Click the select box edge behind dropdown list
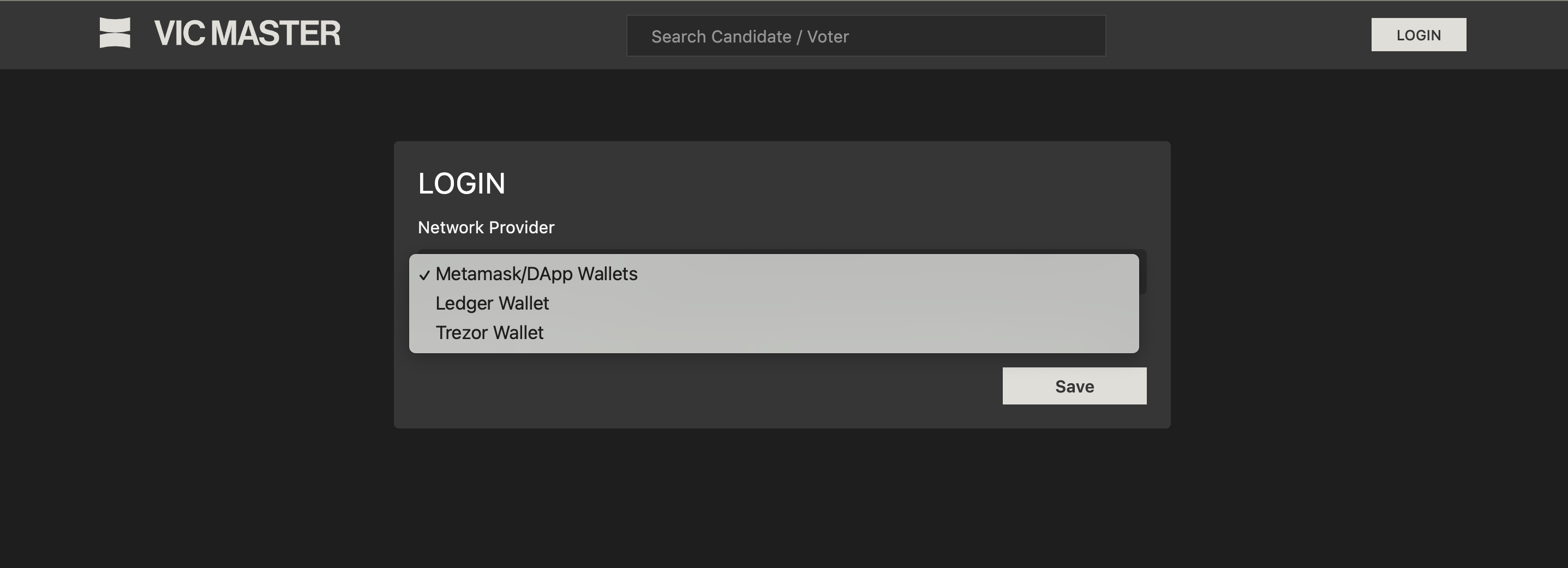This screenshot has width=1568, height=568. [1142, 272]
